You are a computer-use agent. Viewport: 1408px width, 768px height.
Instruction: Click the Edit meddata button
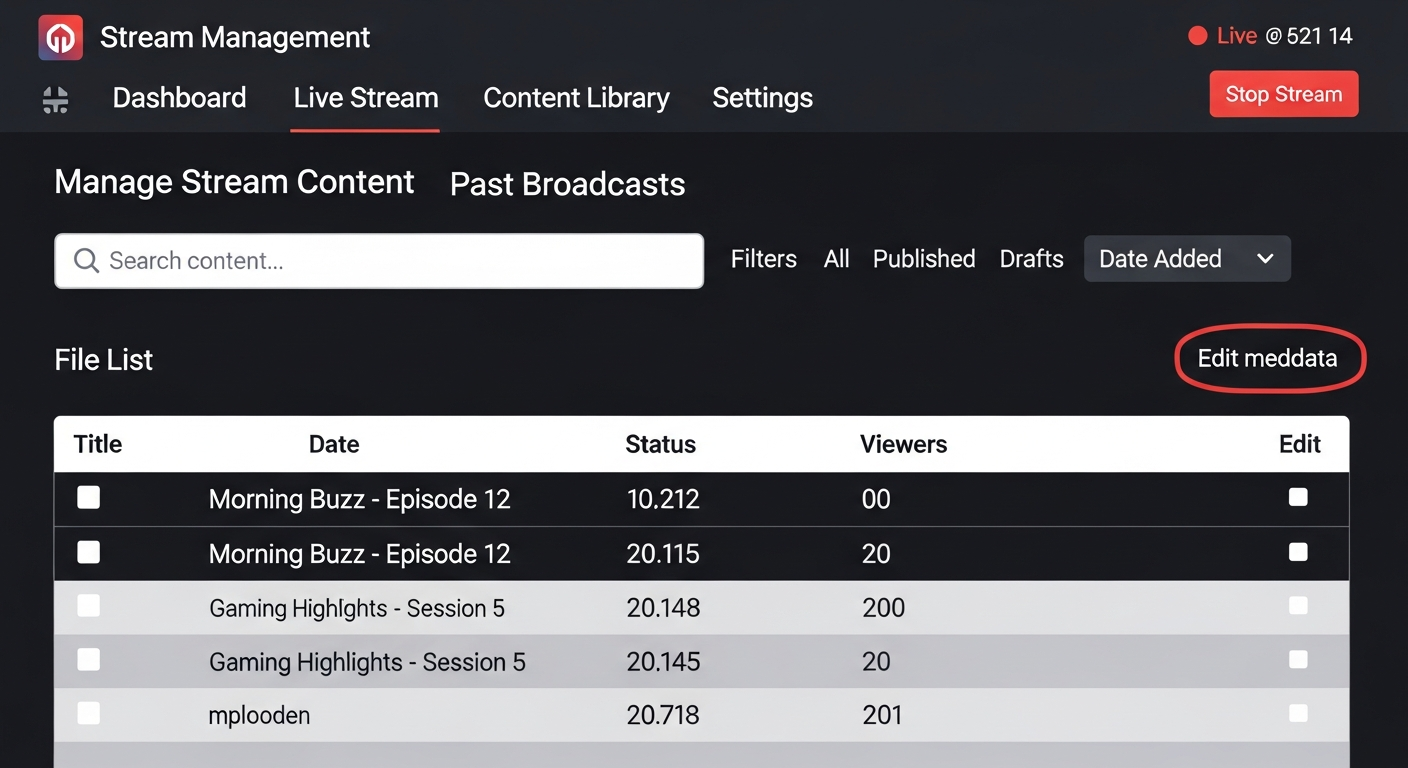tap(1267, 358)
